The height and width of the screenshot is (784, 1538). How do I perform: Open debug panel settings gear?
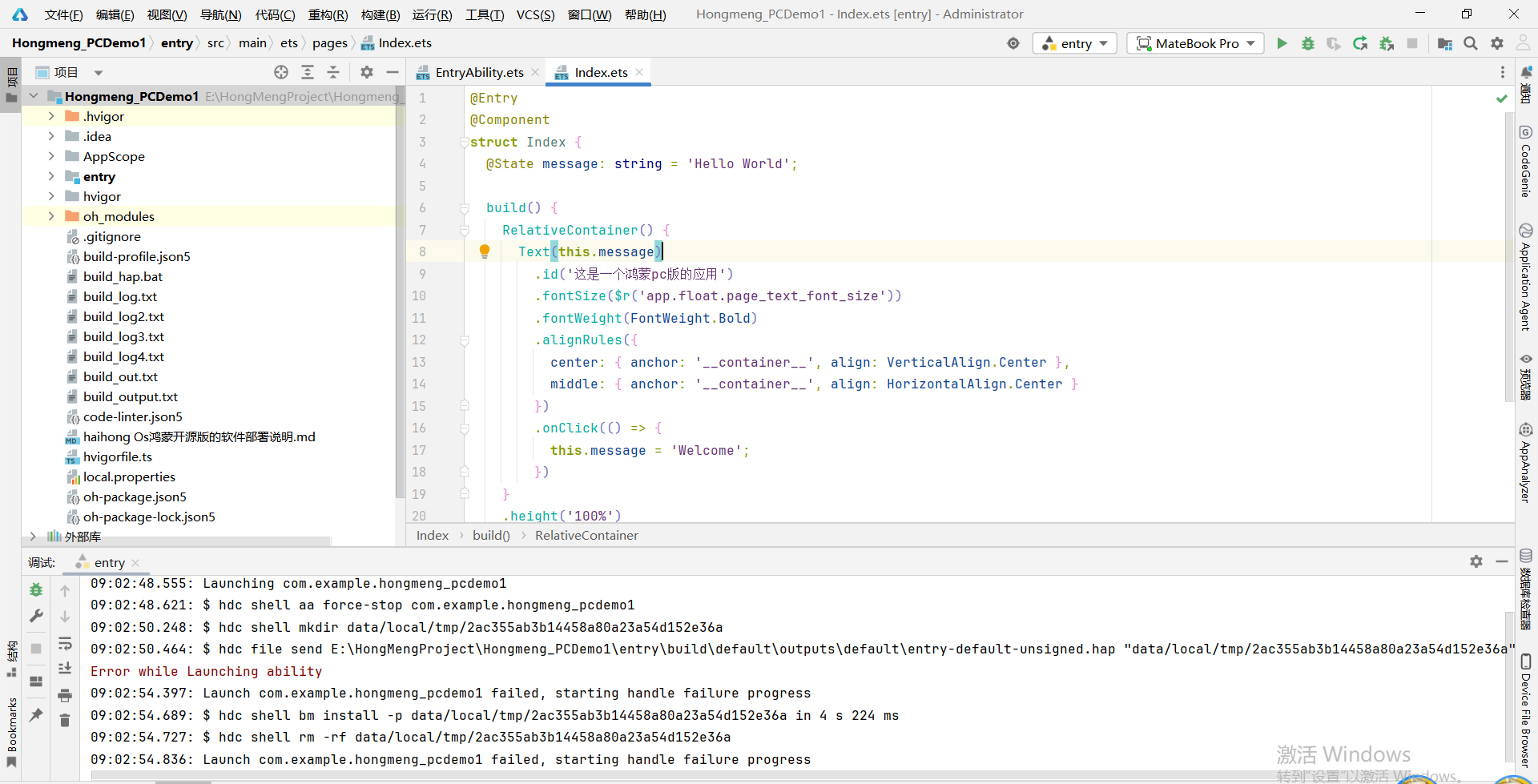click(1476, 561)
